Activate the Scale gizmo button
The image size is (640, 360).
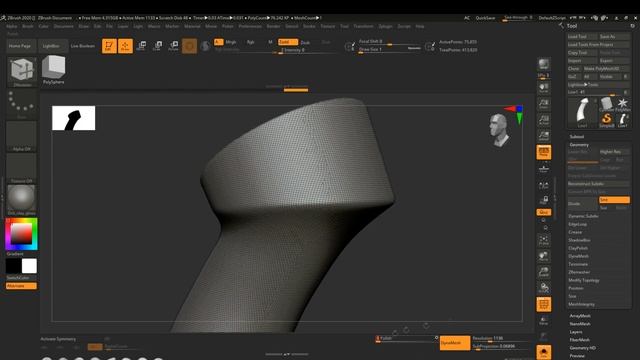[158, 46]
